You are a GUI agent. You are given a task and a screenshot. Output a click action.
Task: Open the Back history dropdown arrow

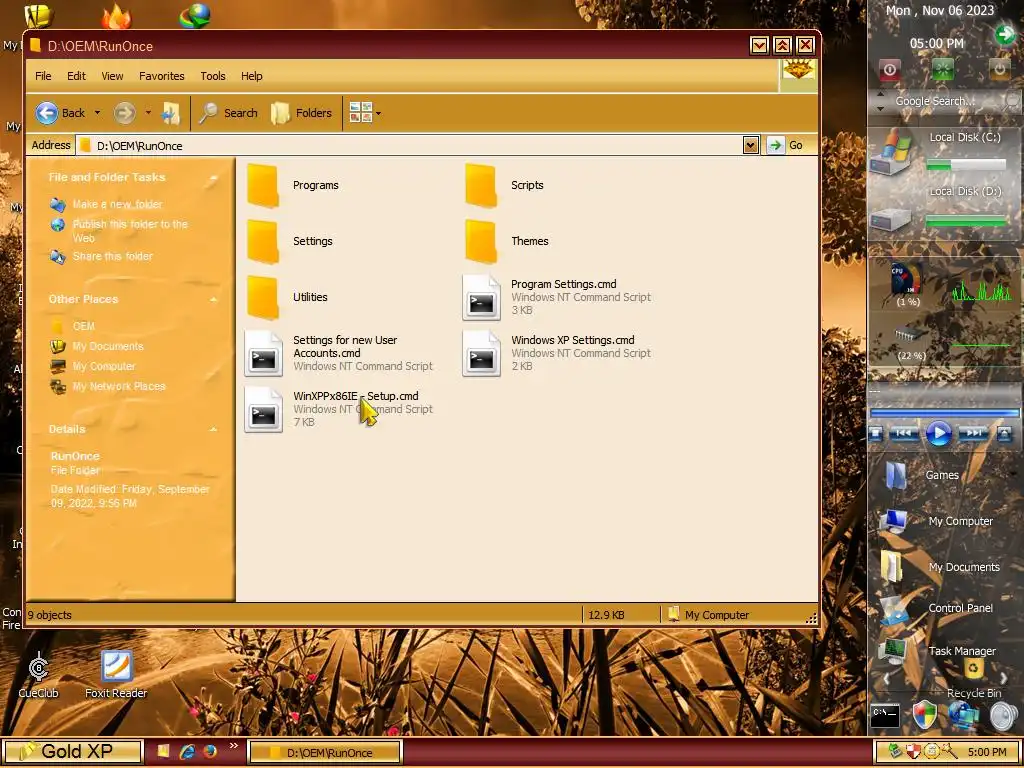[x=97, y=113]
